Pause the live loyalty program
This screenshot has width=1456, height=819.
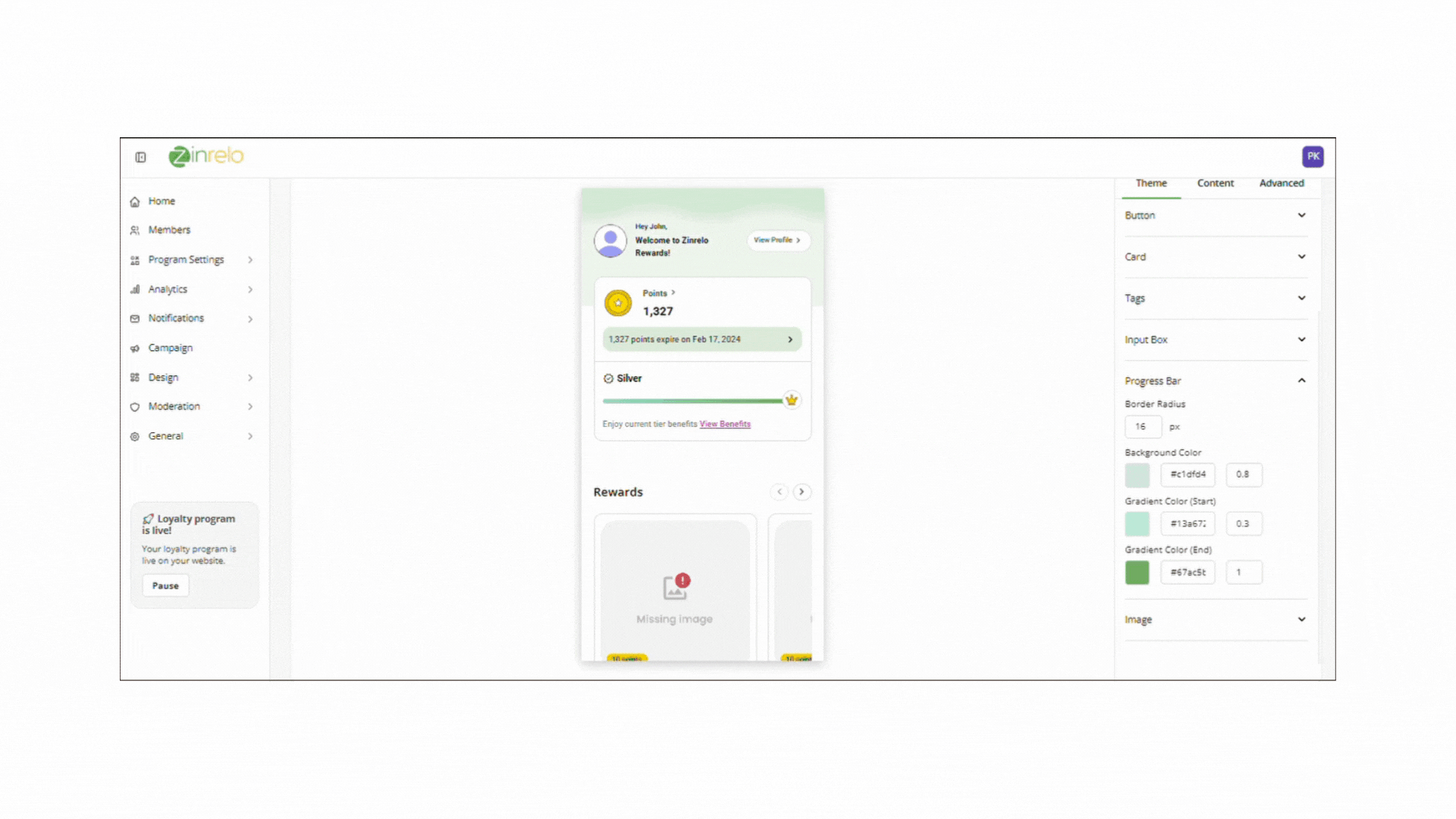tap(165, 585)
